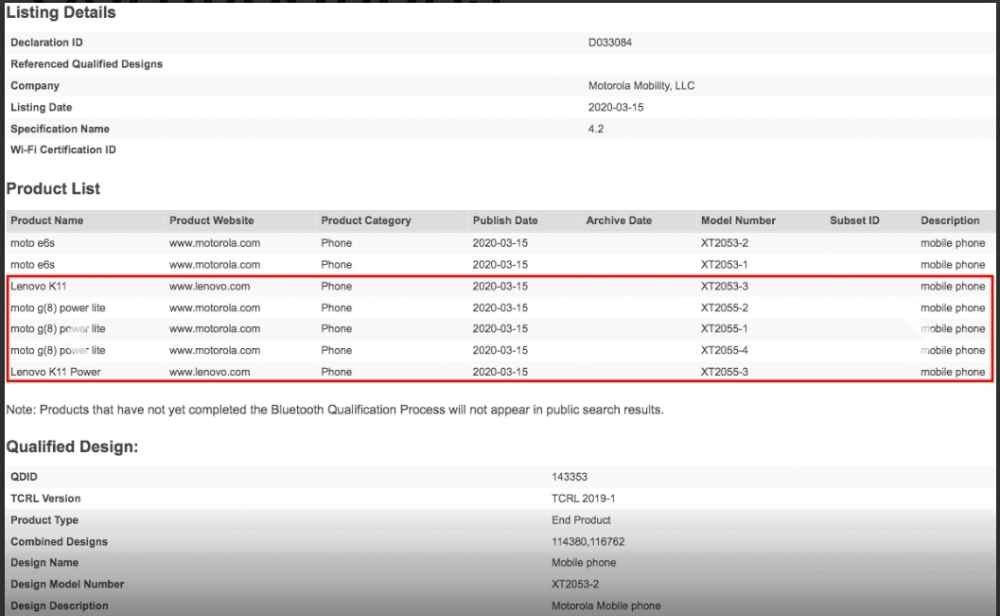The image size is (1000, 616).
Task: Click model number XT2055-2
Action: coord(724,308)
